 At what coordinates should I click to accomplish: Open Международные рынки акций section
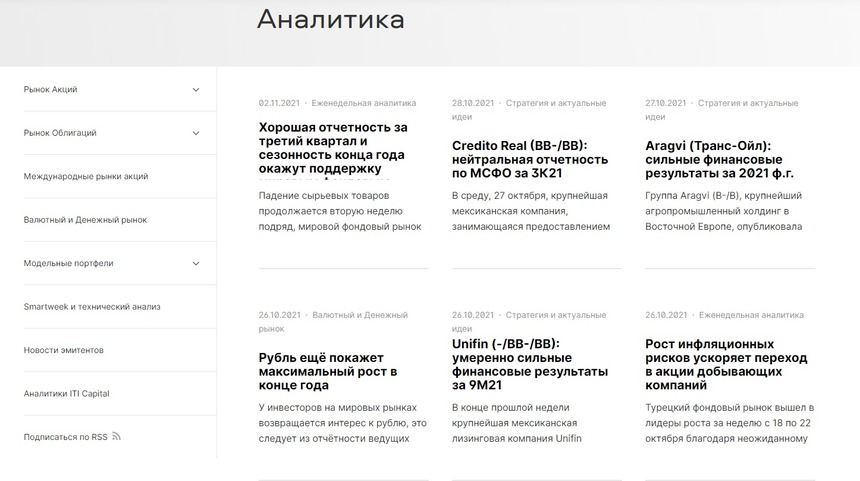[86, 177]
